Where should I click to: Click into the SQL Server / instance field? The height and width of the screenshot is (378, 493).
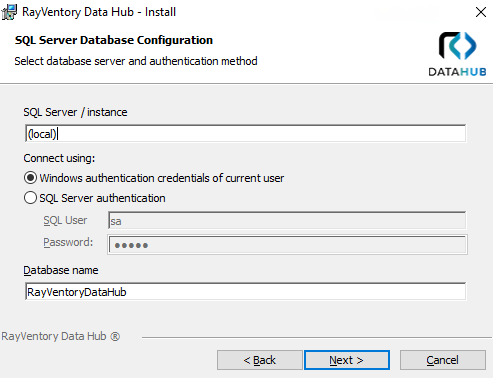coord(245,134)
